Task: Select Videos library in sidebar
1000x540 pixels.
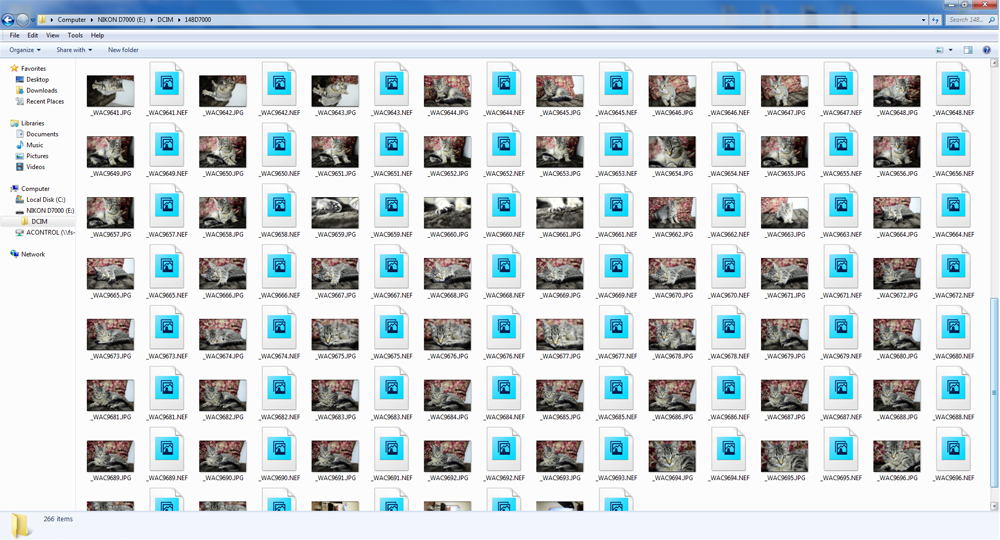Action: (35, 167)
